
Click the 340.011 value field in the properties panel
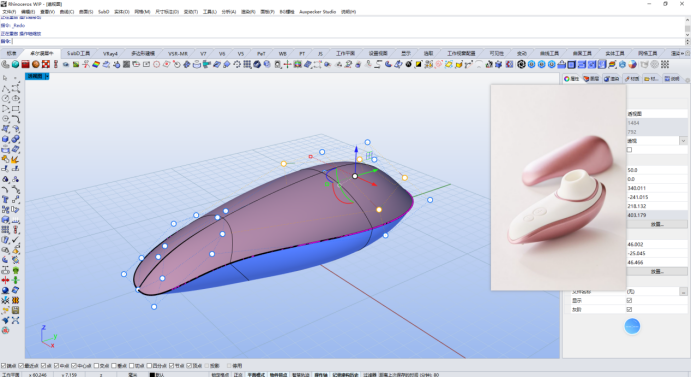point(657,188)
